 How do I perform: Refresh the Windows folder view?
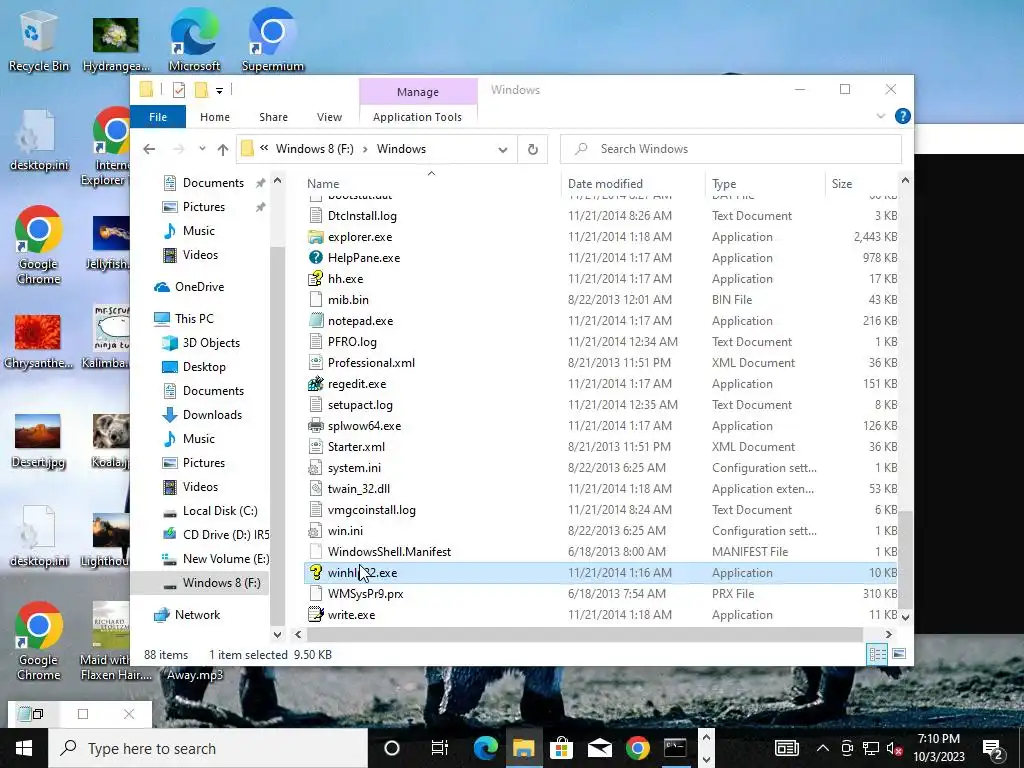pos(532,149)
